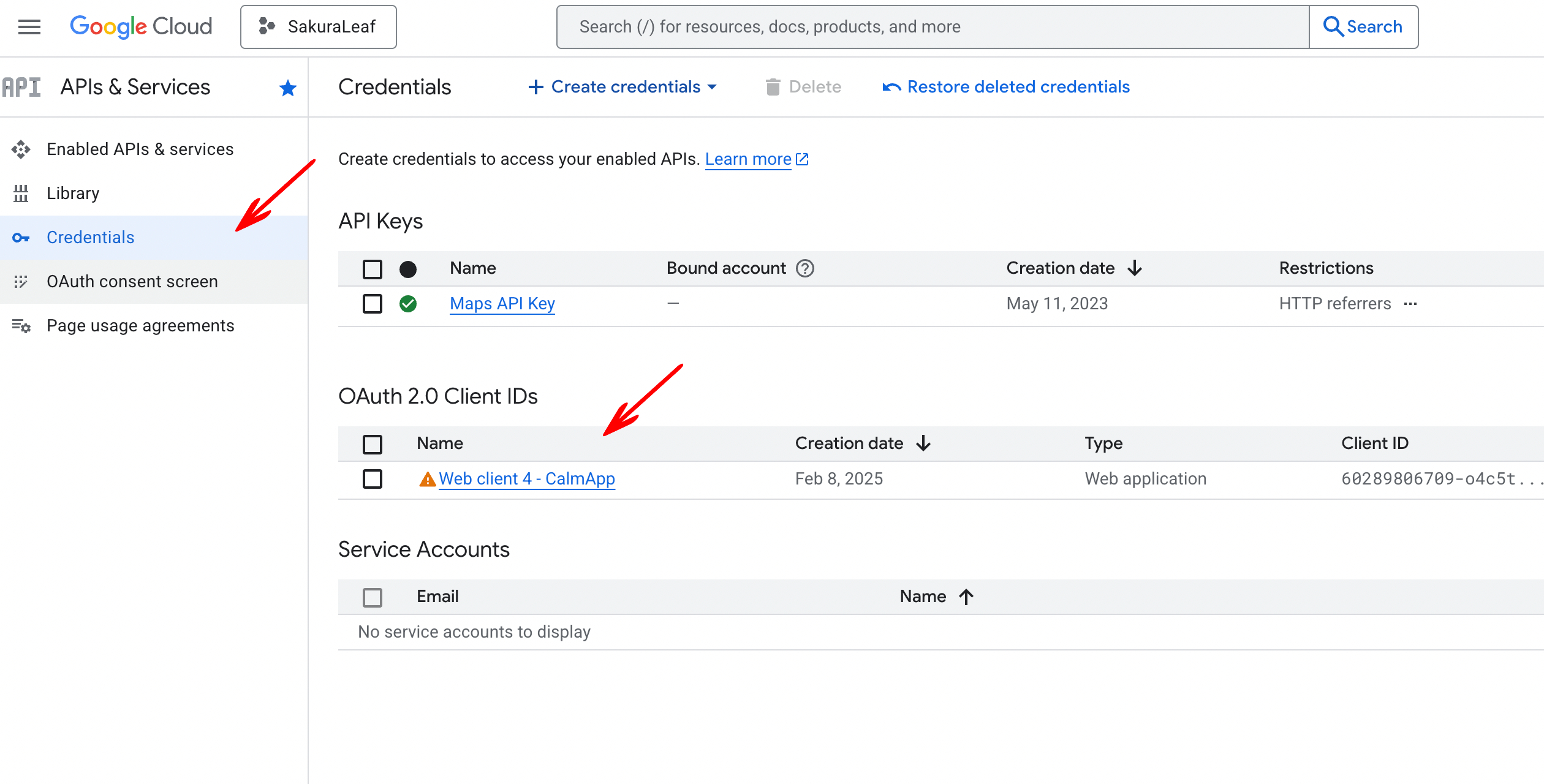Unpin APIs & Services star icon
Viewport: 1544px width, 784px height.
[x=287, y=88]
